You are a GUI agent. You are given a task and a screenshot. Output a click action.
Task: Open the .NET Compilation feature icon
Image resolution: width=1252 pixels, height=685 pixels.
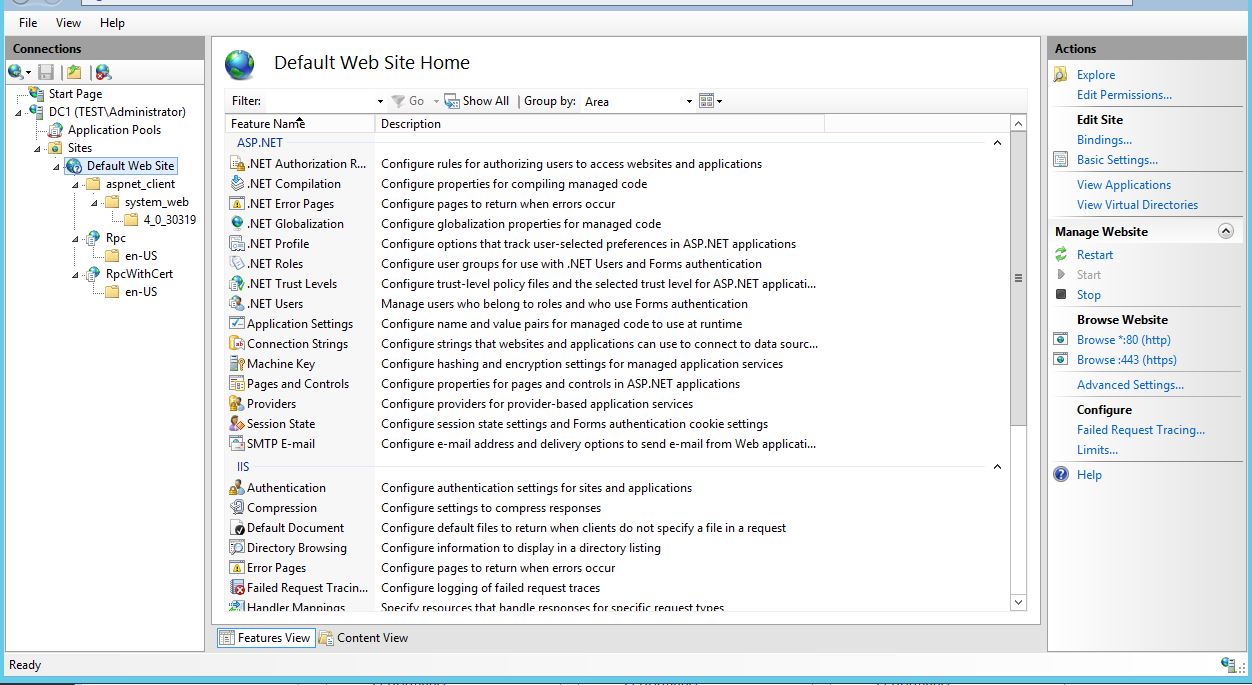[237, 184]
